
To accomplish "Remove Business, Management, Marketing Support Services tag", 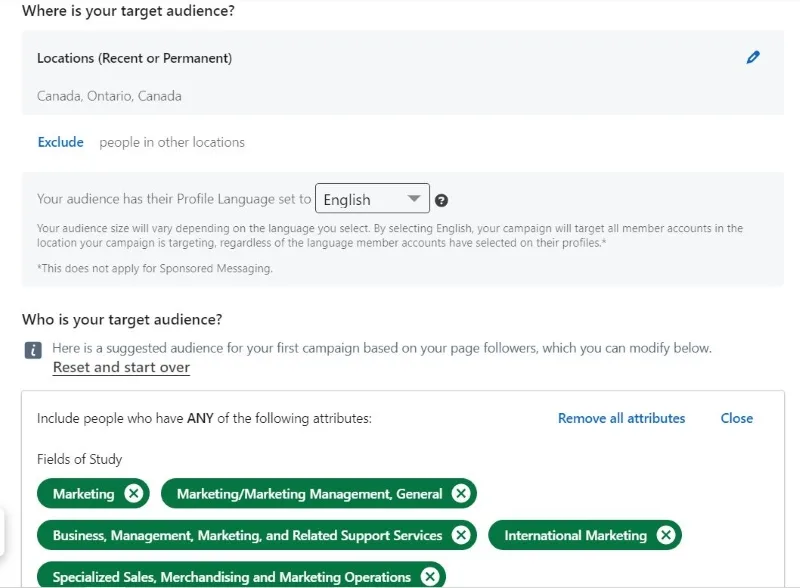I will tap(461, 535).
